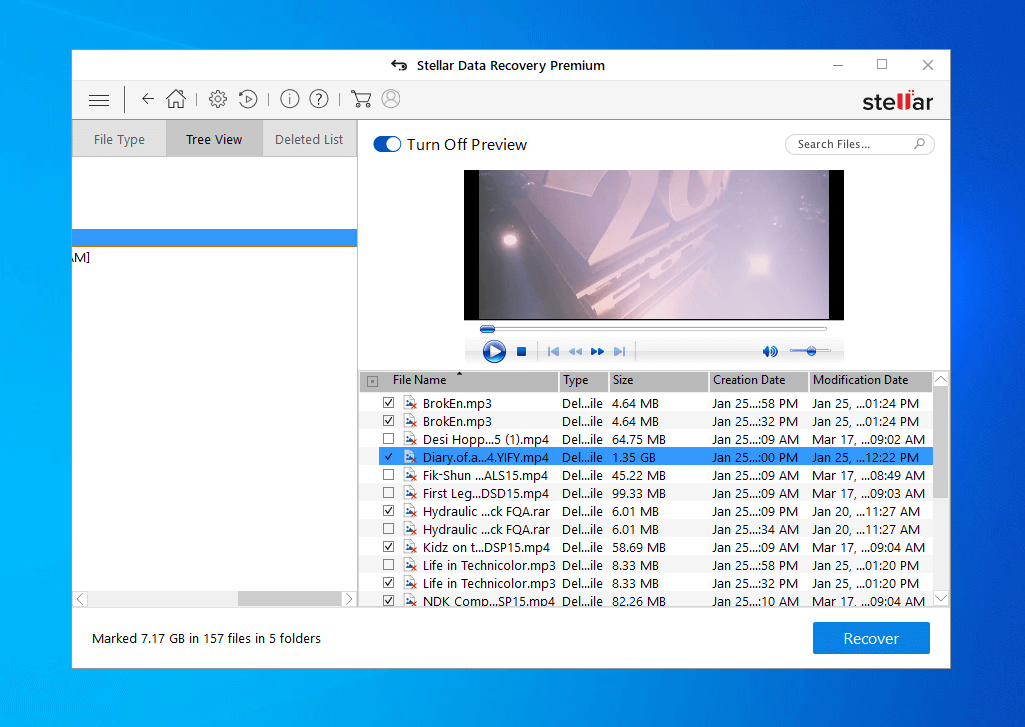1025x727 pixels.
Task: Adjust the volume slider
Action: point(811,352)
